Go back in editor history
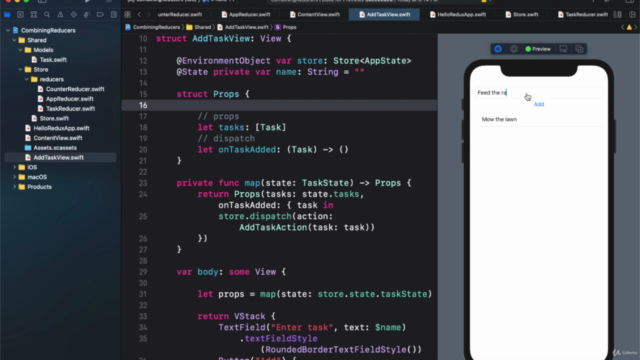The width and height of the screenshot is (640, 360). 139,15
